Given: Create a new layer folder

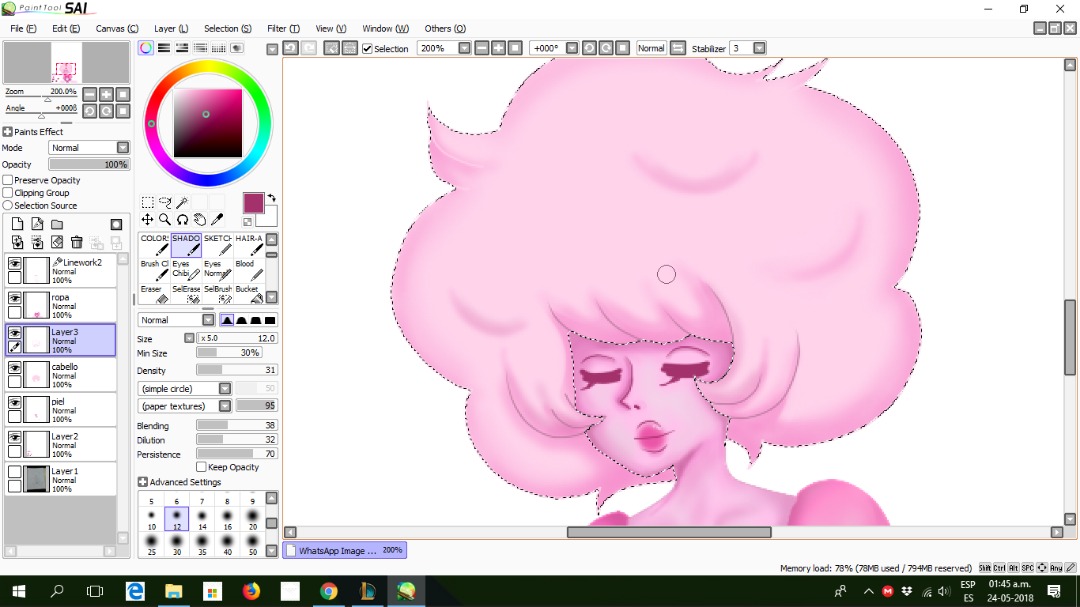Looking at the screenshot, I should (57, 224).
